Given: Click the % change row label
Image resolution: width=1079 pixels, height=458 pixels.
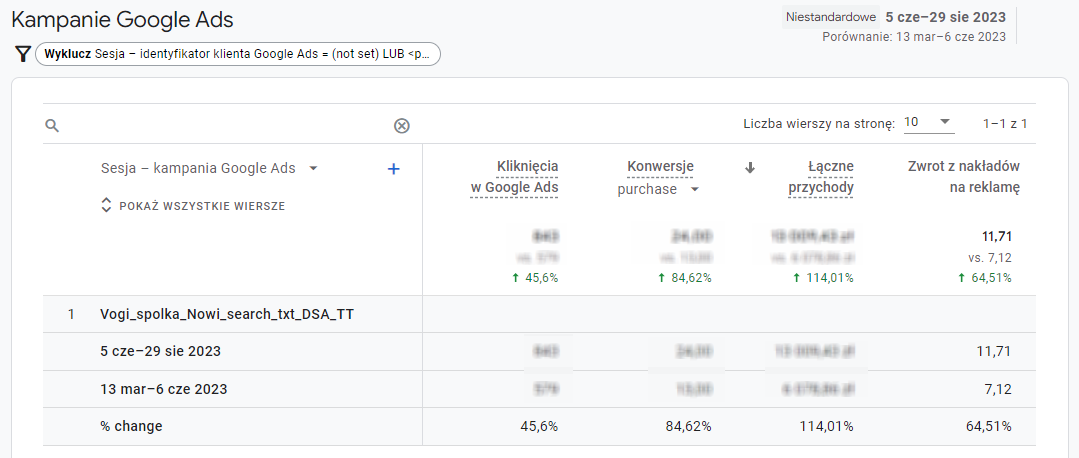Looking at the screenshot, I should click(x=131, y=426).
